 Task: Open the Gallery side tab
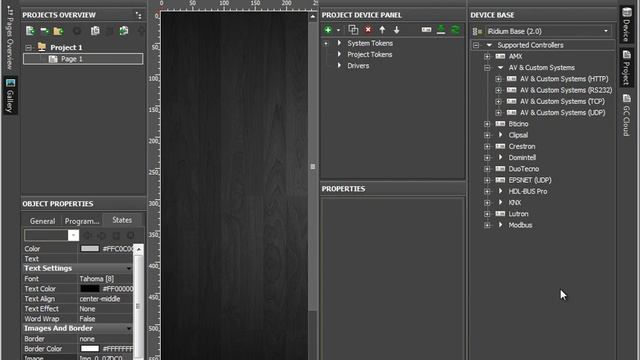tap(10, 96)
